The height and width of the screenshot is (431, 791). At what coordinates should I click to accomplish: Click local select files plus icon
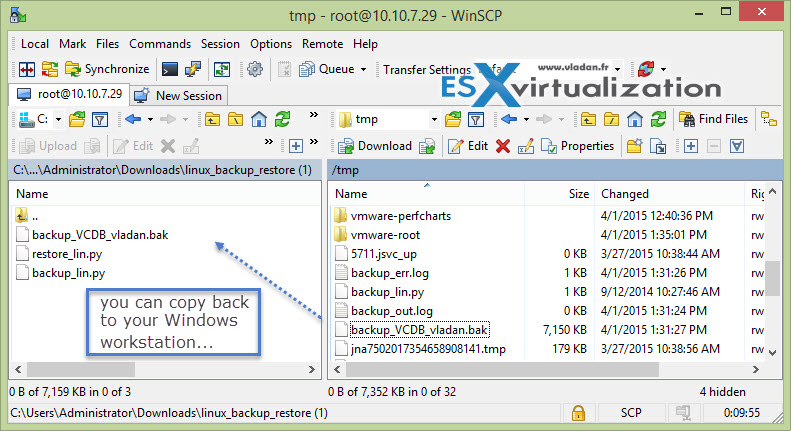(x=296, y=146)
